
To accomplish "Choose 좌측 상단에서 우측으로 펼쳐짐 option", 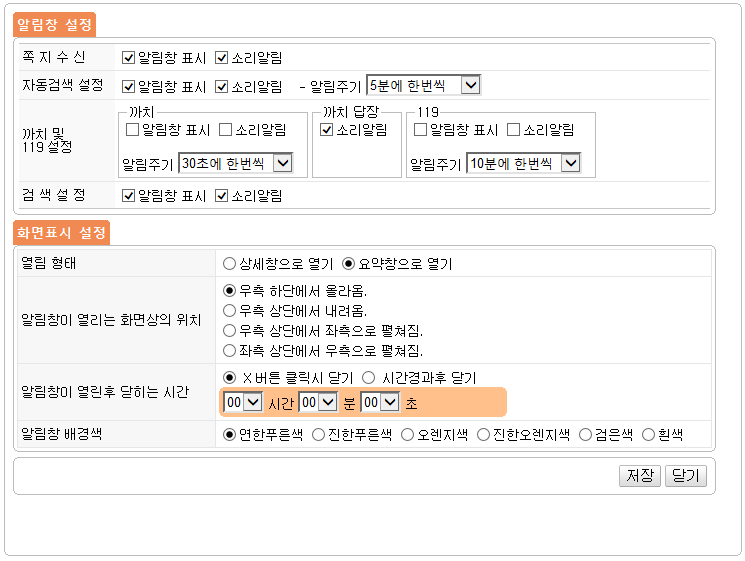I will click(x=230, y=350).
